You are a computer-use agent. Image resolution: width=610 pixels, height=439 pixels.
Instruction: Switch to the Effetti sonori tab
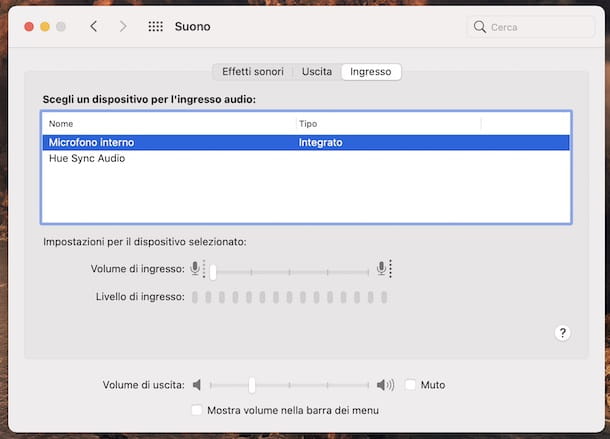tap(253, 72)
